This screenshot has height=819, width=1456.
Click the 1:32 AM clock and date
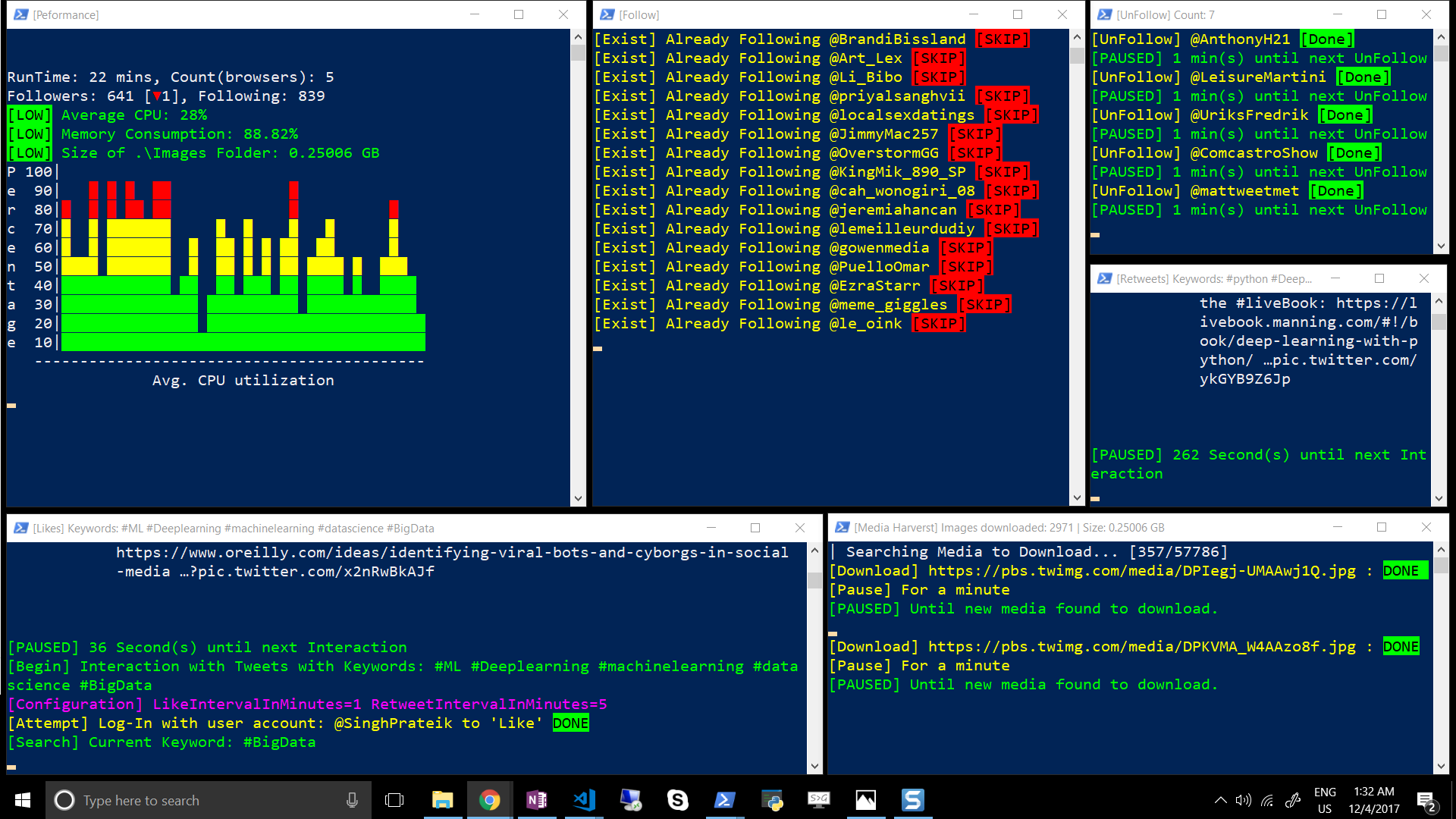click(1373, 800)
